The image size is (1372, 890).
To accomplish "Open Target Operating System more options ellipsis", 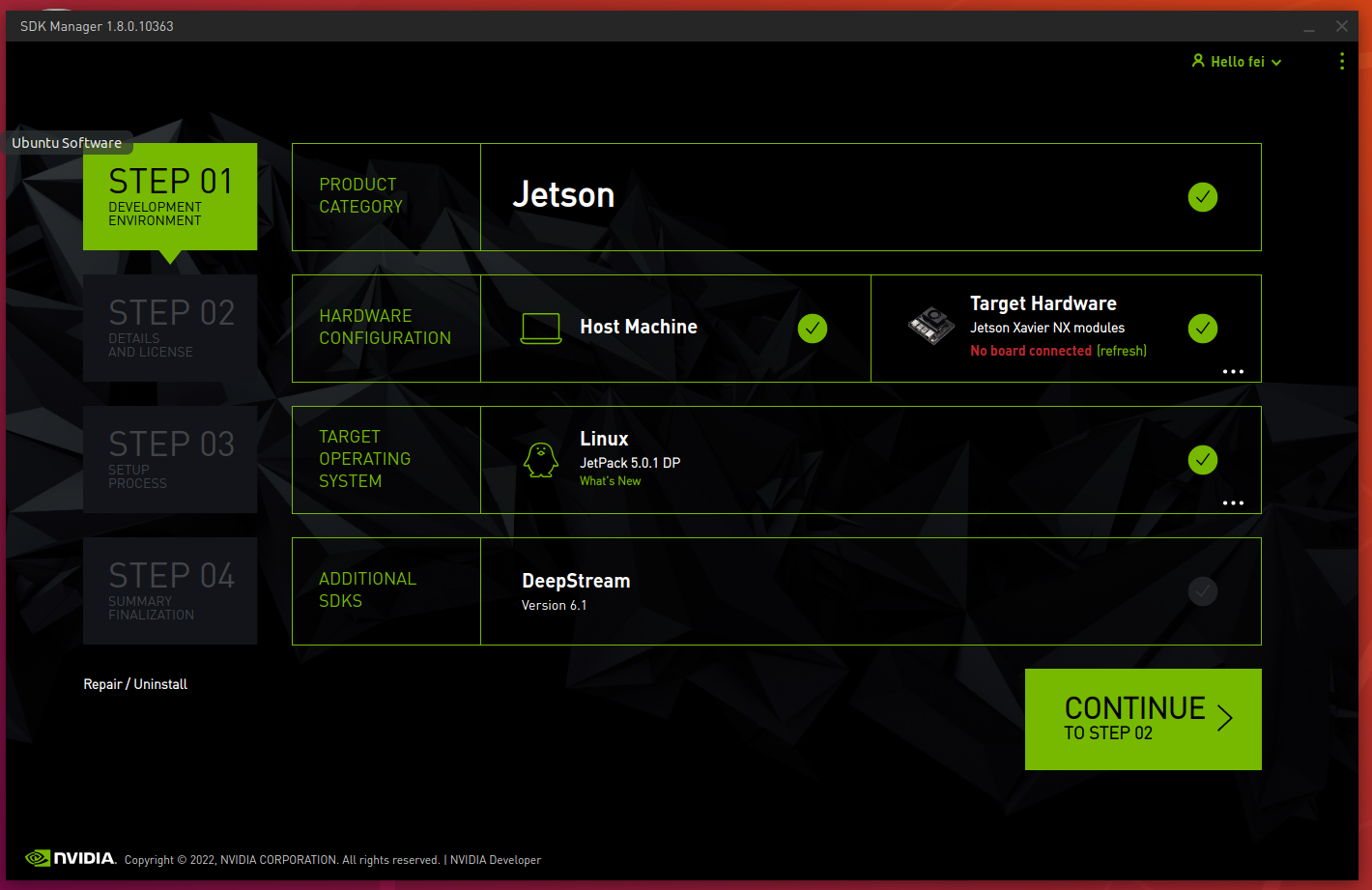I will [x=1233, y=502].
